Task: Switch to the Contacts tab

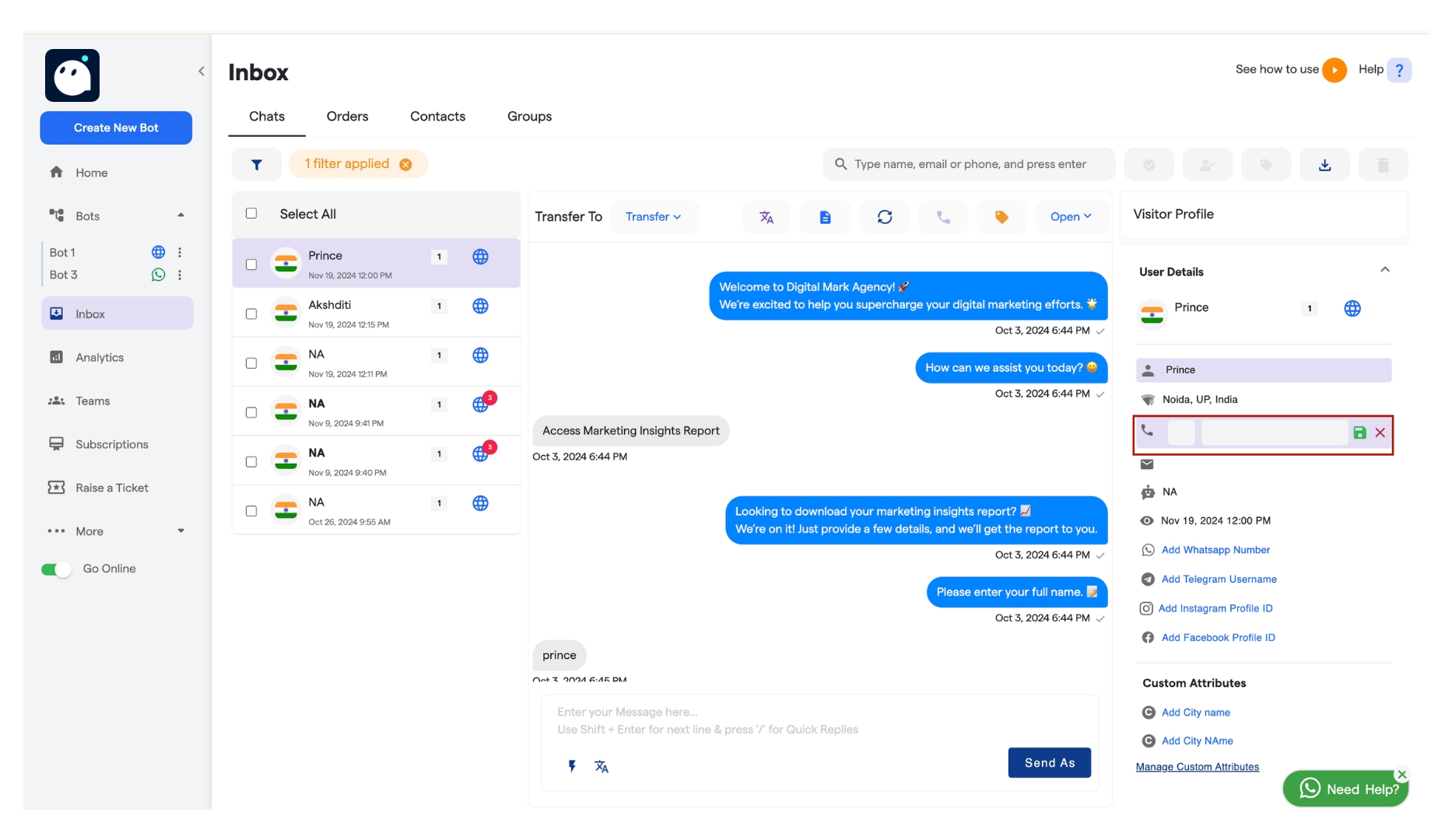Action: [438, 117]
